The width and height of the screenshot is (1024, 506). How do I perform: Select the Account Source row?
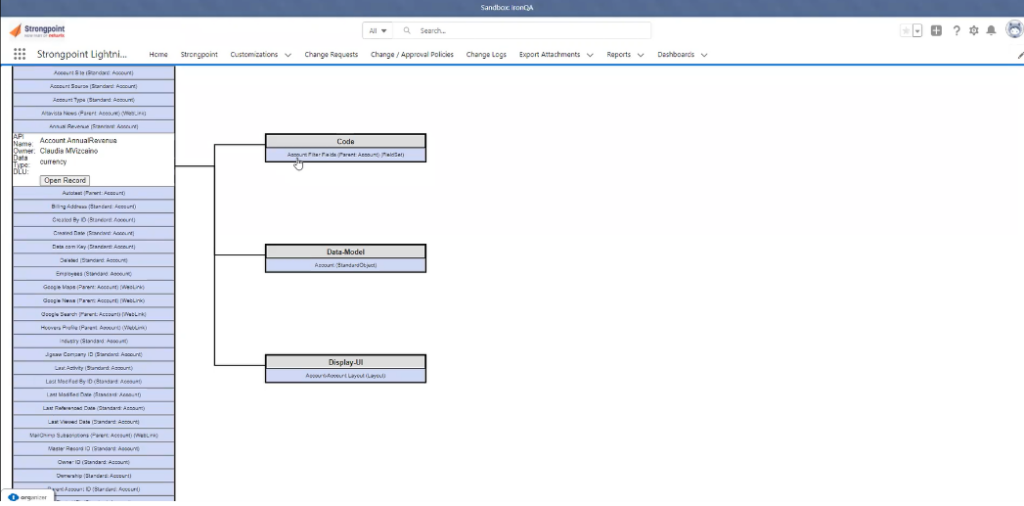click(x=93, y=86)
